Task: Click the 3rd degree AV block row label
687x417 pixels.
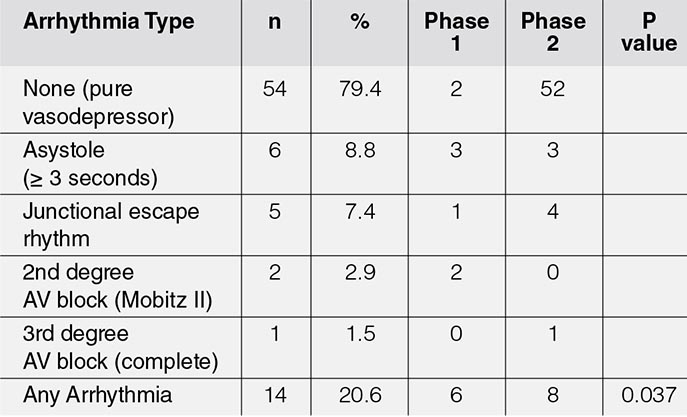Action: click(120, 347)
